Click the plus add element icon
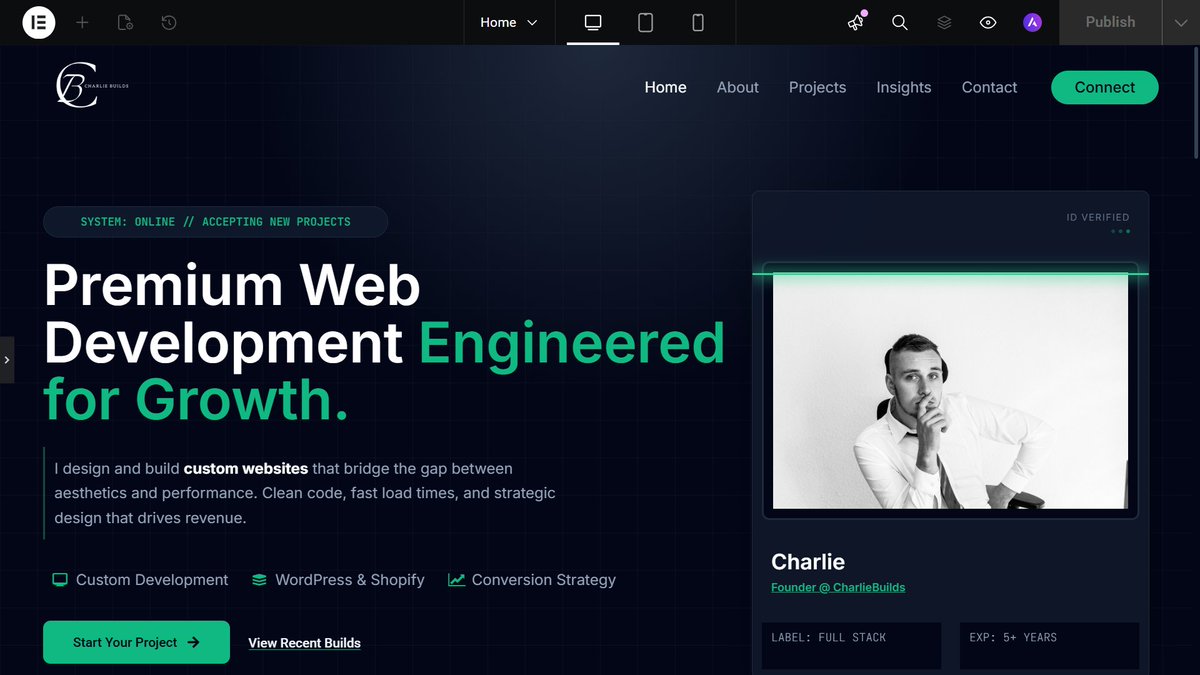1200x675 pixels. (x=82, y=22)
